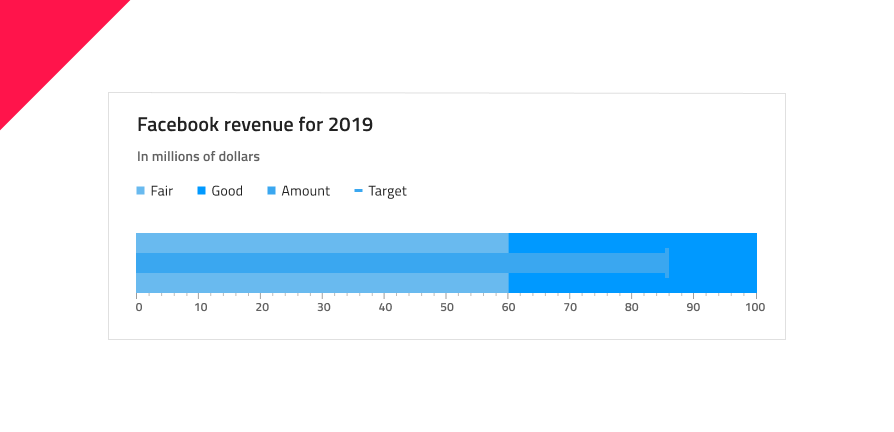Screen dimensions: 894x432
Task: Click the light blue Fair range bar
Action: point(320,242)
